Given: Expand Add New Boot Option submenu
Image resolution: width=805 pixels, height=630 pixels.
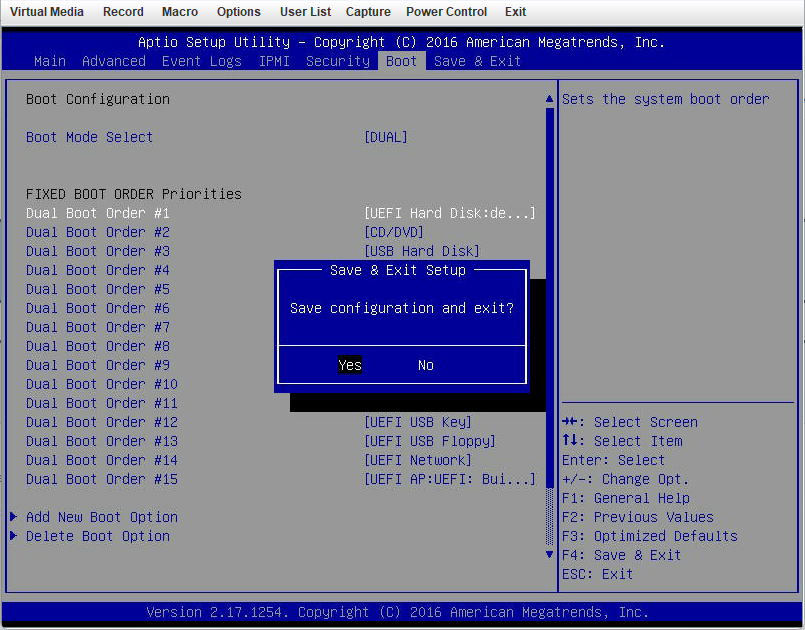Looking at the screenshot, I should [102, 517].
